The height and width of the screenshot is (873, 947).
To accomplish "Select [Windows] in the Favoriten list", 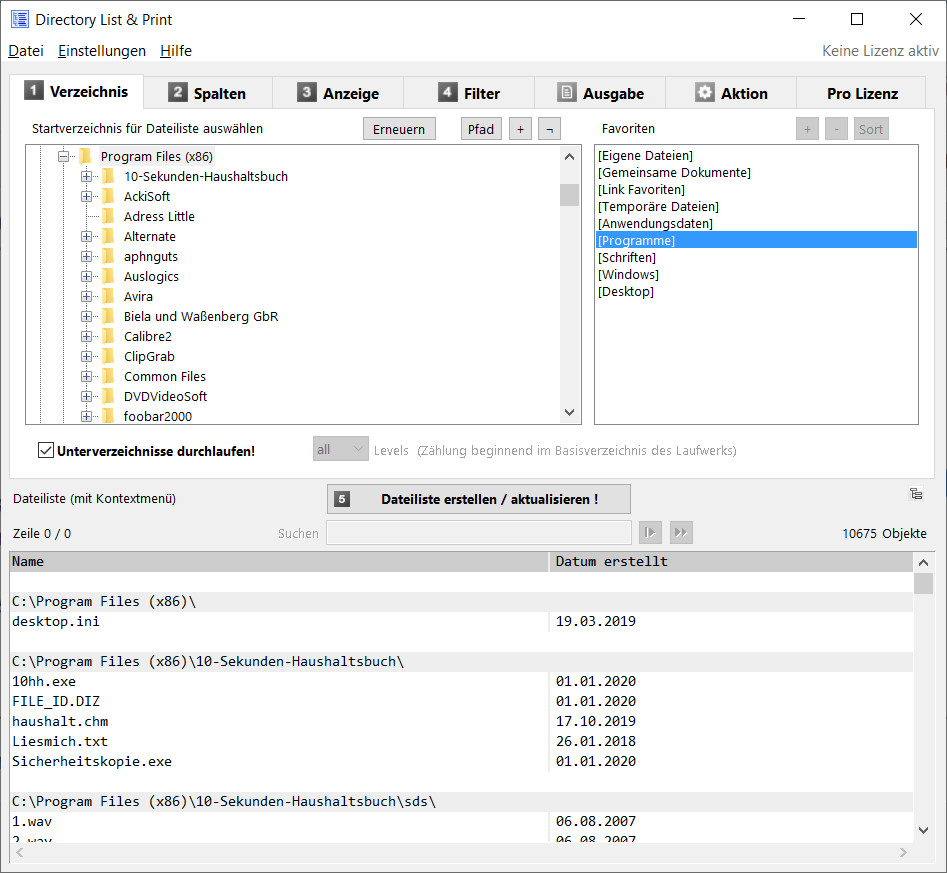I will pyautogui.click(x=628, y=275).
